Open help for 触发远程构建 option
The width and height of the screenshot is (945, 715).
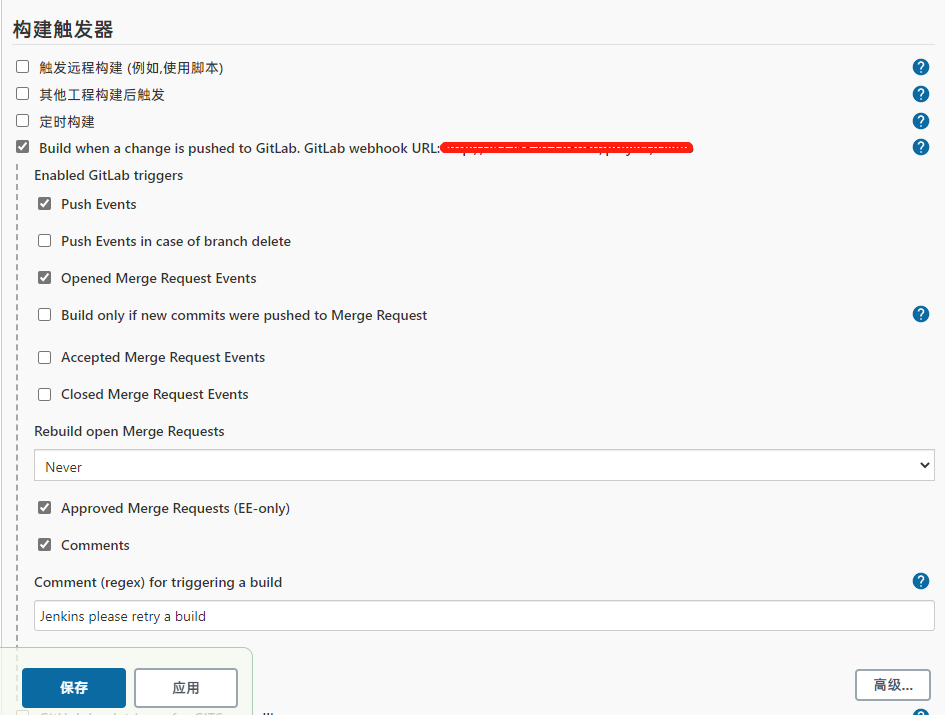(920, 67)
